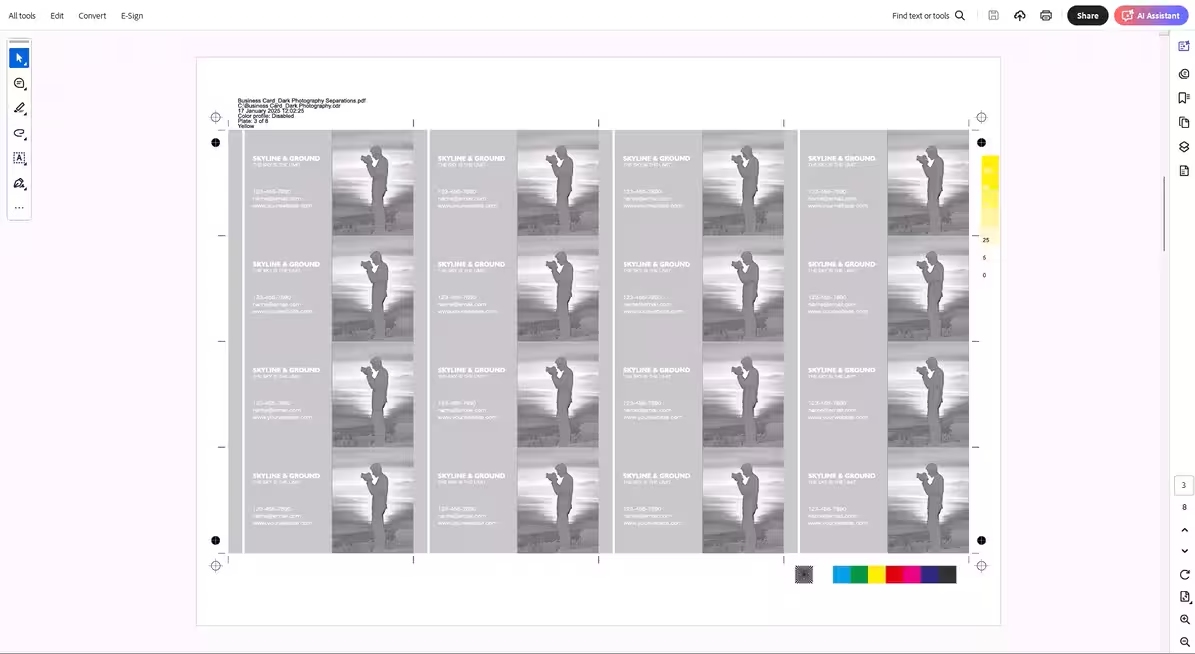Go to previous page with up chevron
This screenshot has height=654, width=1195.
coord(1184,529)
